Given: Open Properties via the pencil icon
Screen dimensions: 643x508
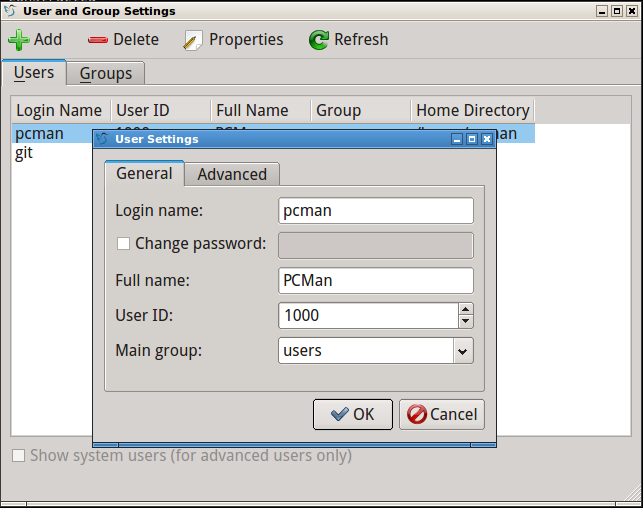Looking at the screenshot, I should click(192, 40).
